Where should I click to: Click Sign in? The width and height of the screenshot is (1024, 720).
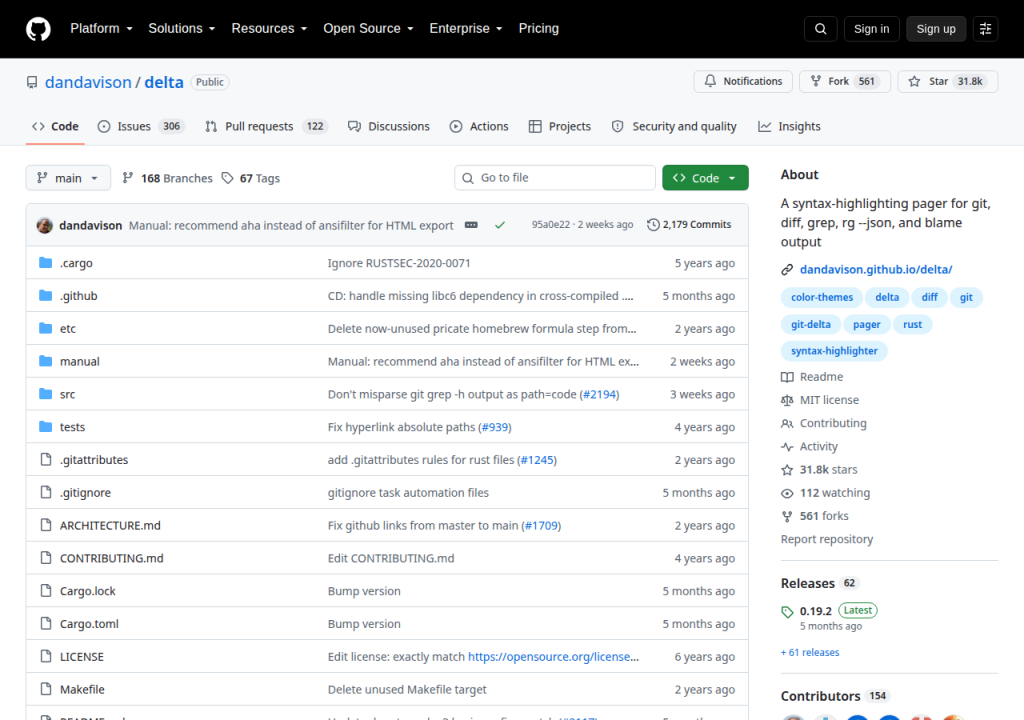point(871,29)
